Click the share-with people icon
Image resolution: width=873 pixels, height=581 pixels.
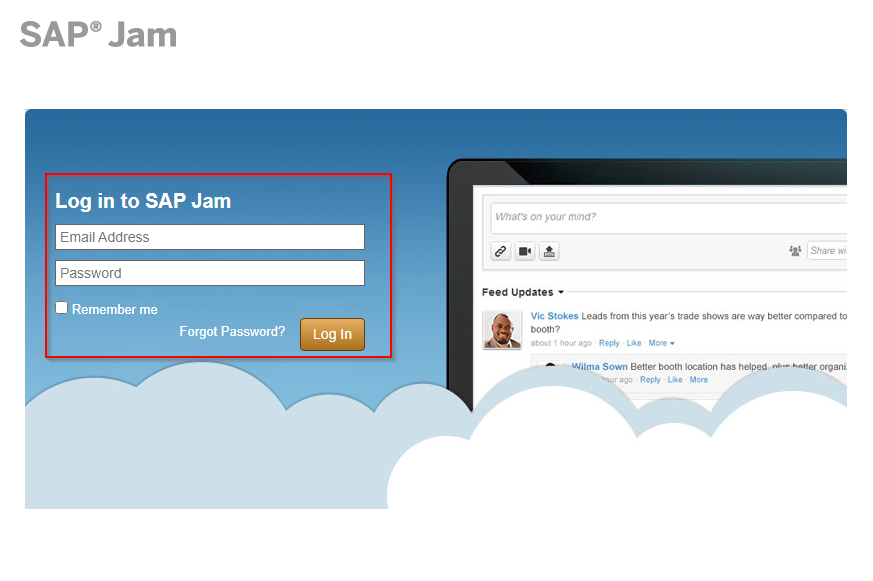click(x=795, y=251)
